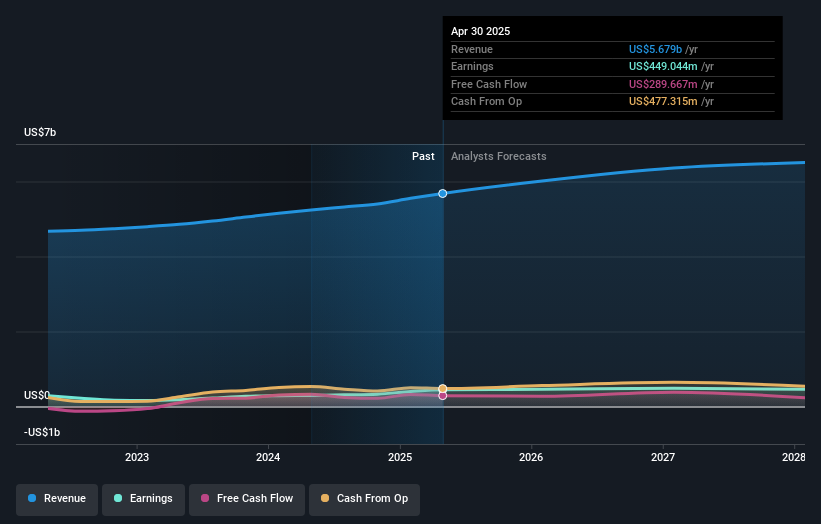Click the US$5.679b revenue value
The width and height of the screenshot is (821, 524).
click(x=655, y=49)
